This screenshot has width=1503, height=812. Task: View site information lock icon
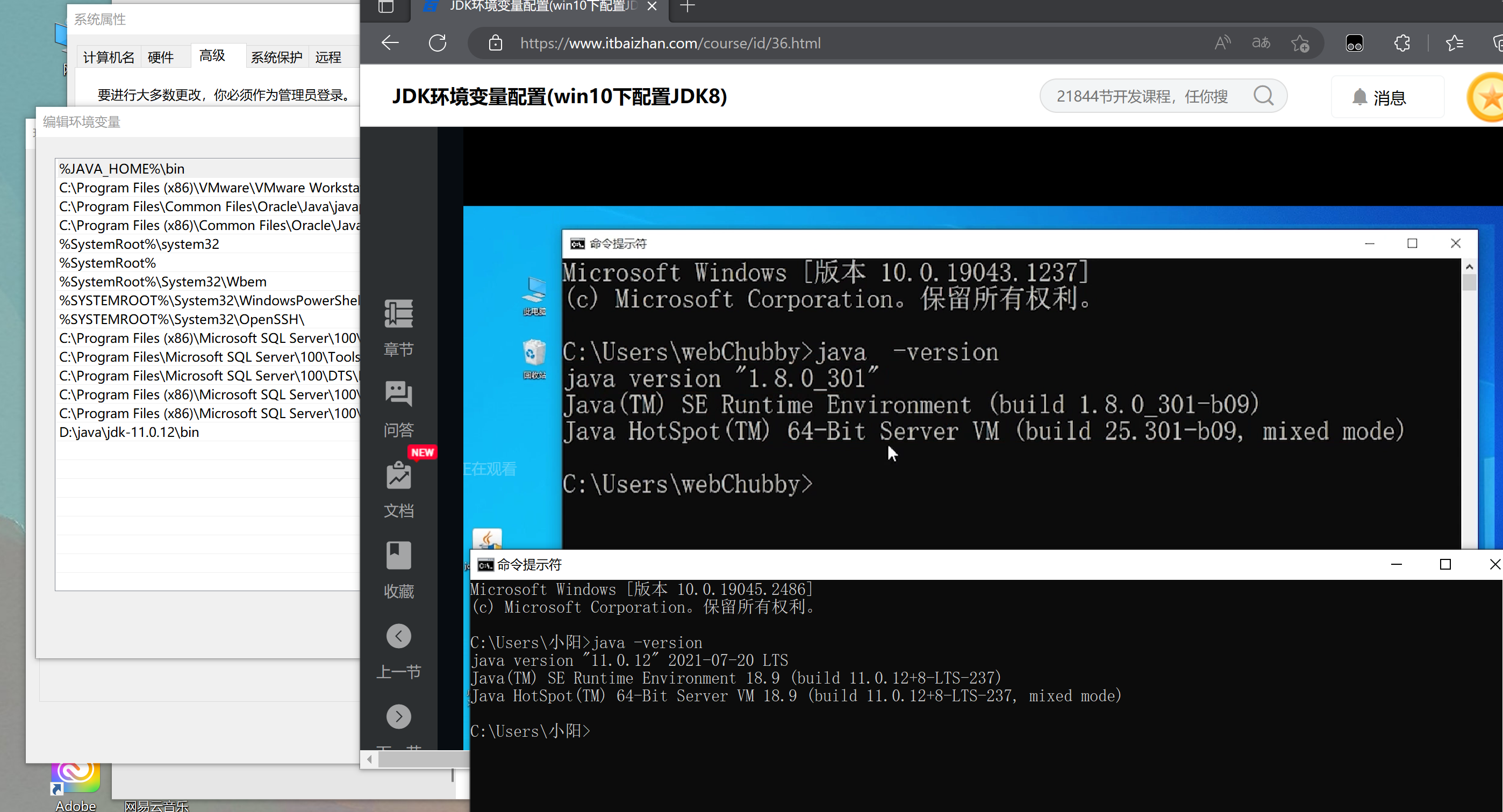[496, 43]
